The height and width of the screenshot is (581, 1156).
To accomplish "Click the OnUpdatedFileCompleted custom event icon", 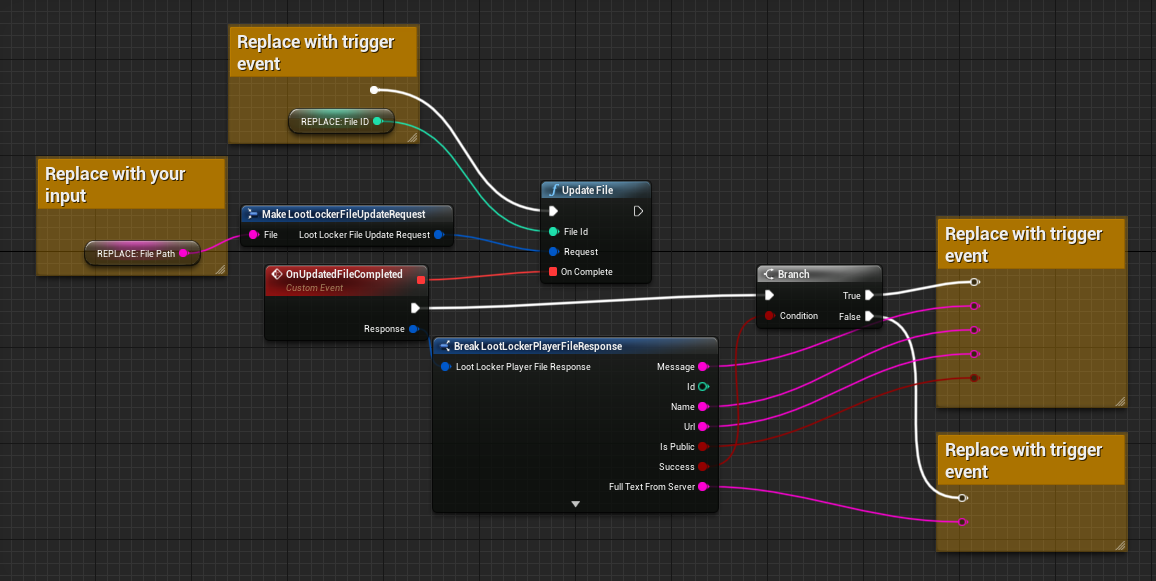I will (277, 274).
